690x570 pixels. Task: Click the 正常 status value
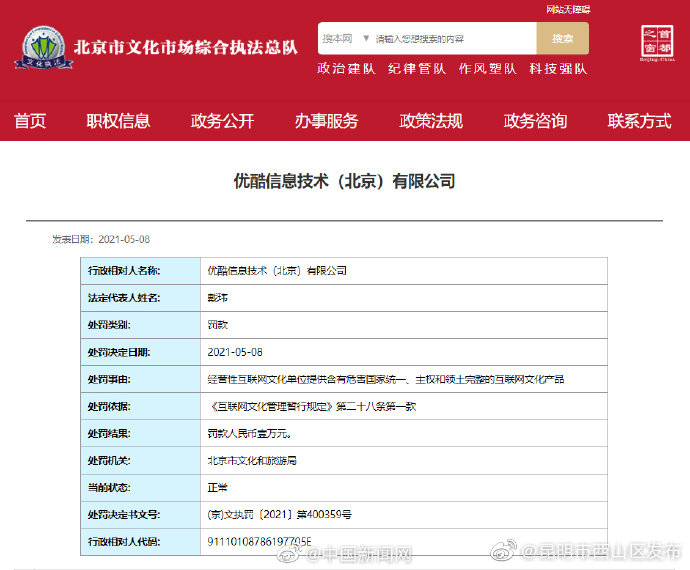(217, 488)
